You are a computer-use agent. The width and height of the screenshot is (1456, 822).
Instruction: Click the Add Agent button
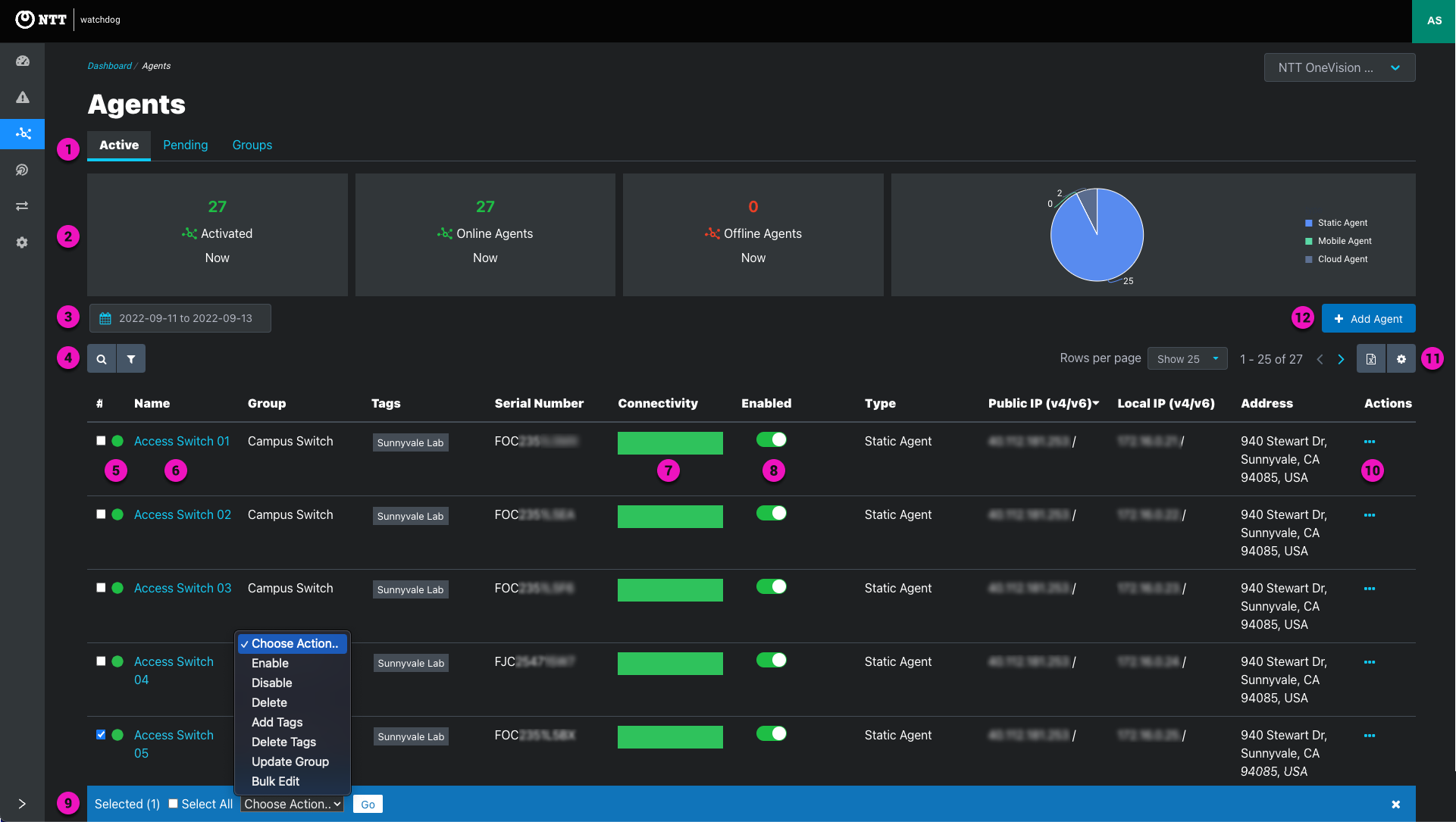click(1368, 318)
